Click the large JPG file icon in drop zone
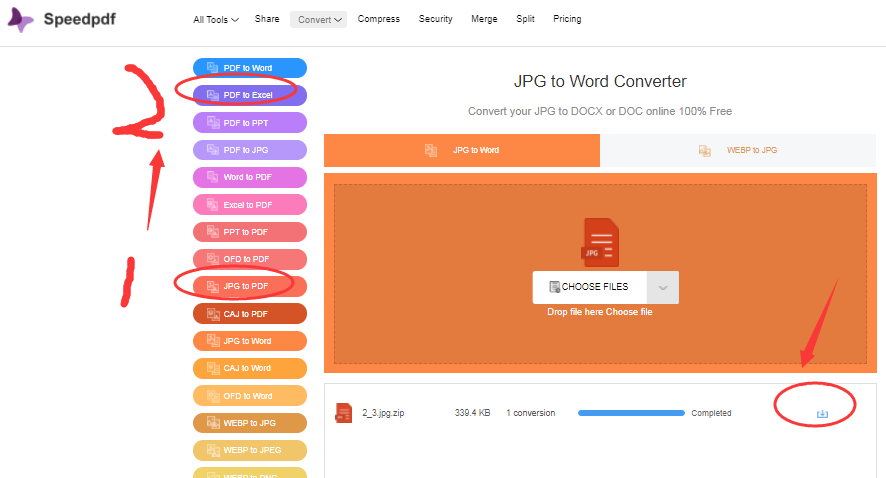Image resolution: width=886 pixels, height=478 pixels. [600, 242]
